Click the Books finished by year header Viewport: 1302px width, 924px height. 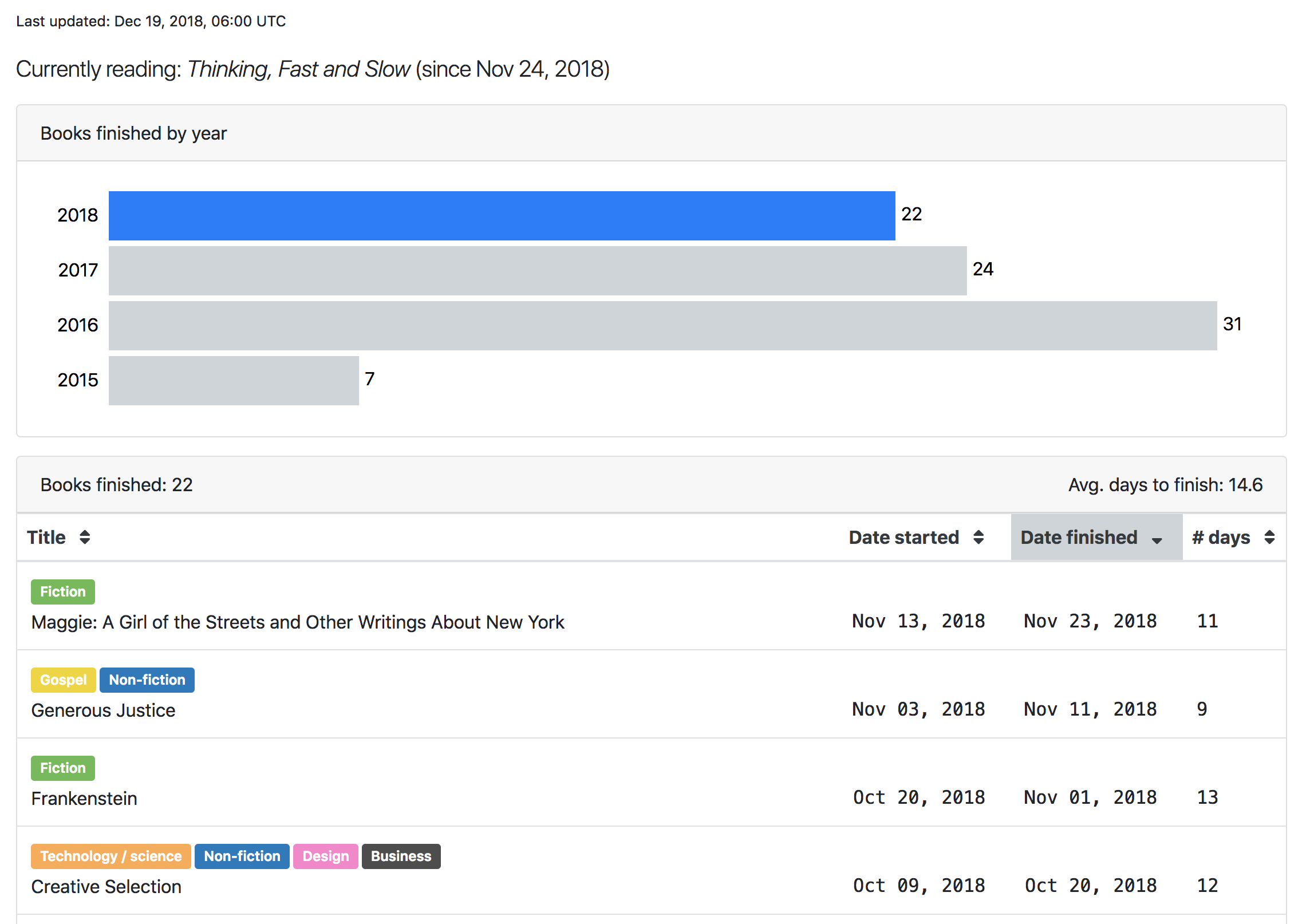(x=133, y=133)
